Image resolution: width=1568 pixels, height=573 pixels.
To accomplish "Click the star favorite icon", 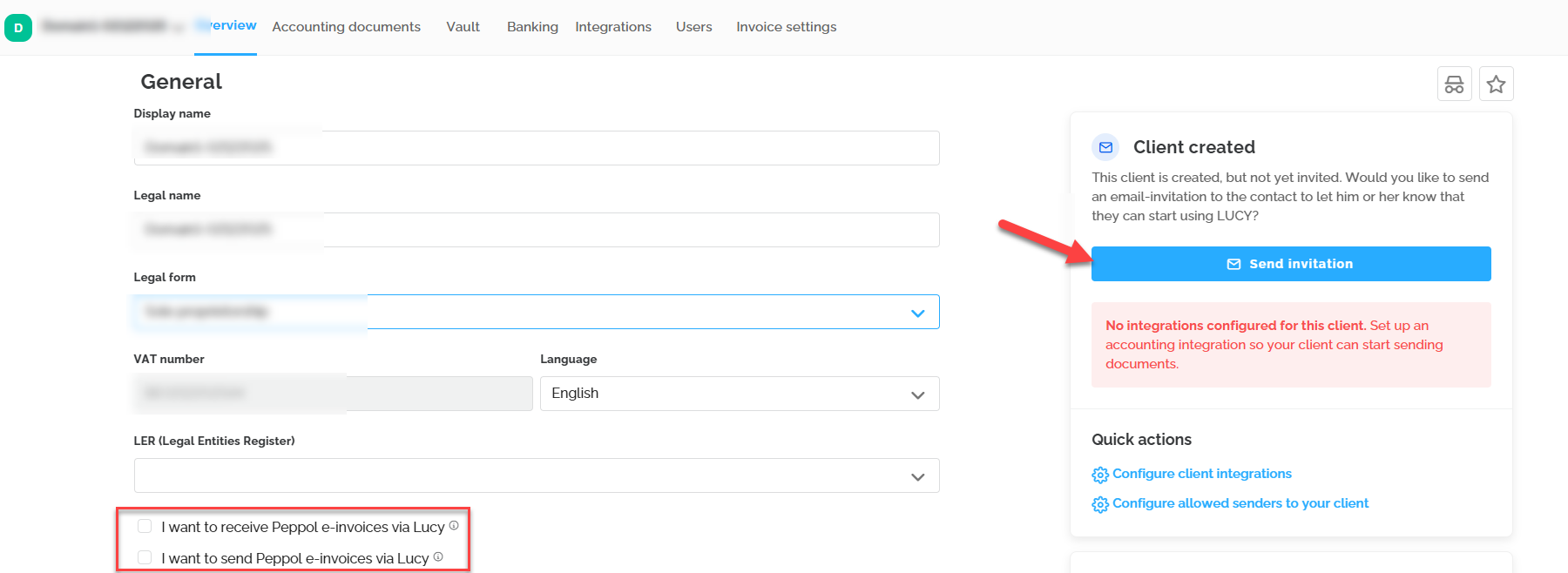I will click(x=1496, y=84).
